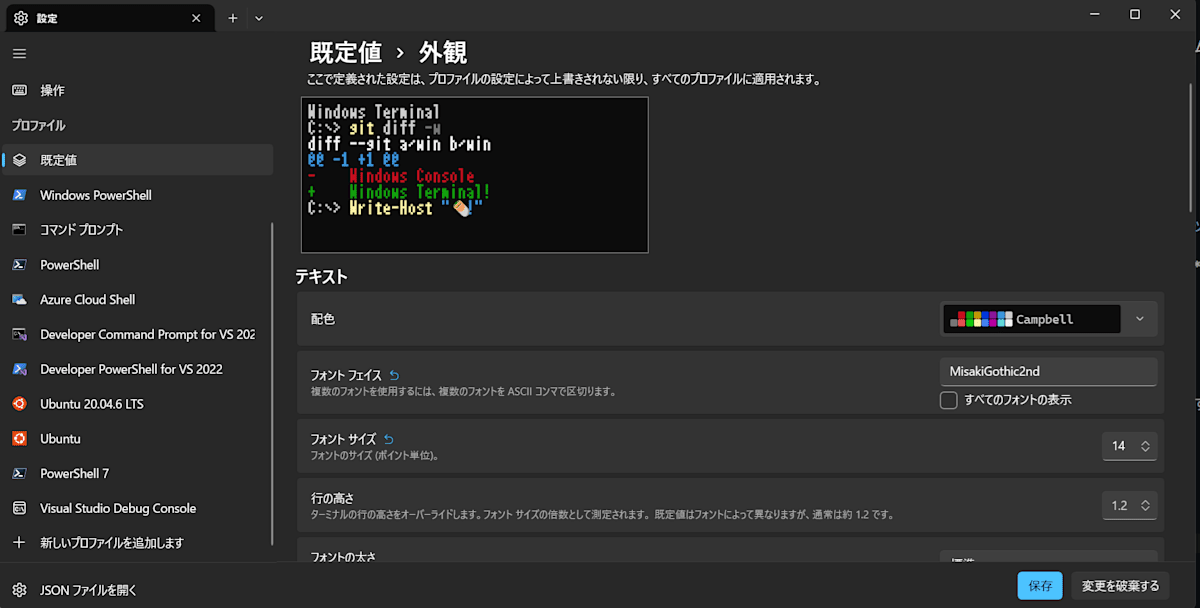Open Azure Cloud Shell profile settings

click(138, 299)
